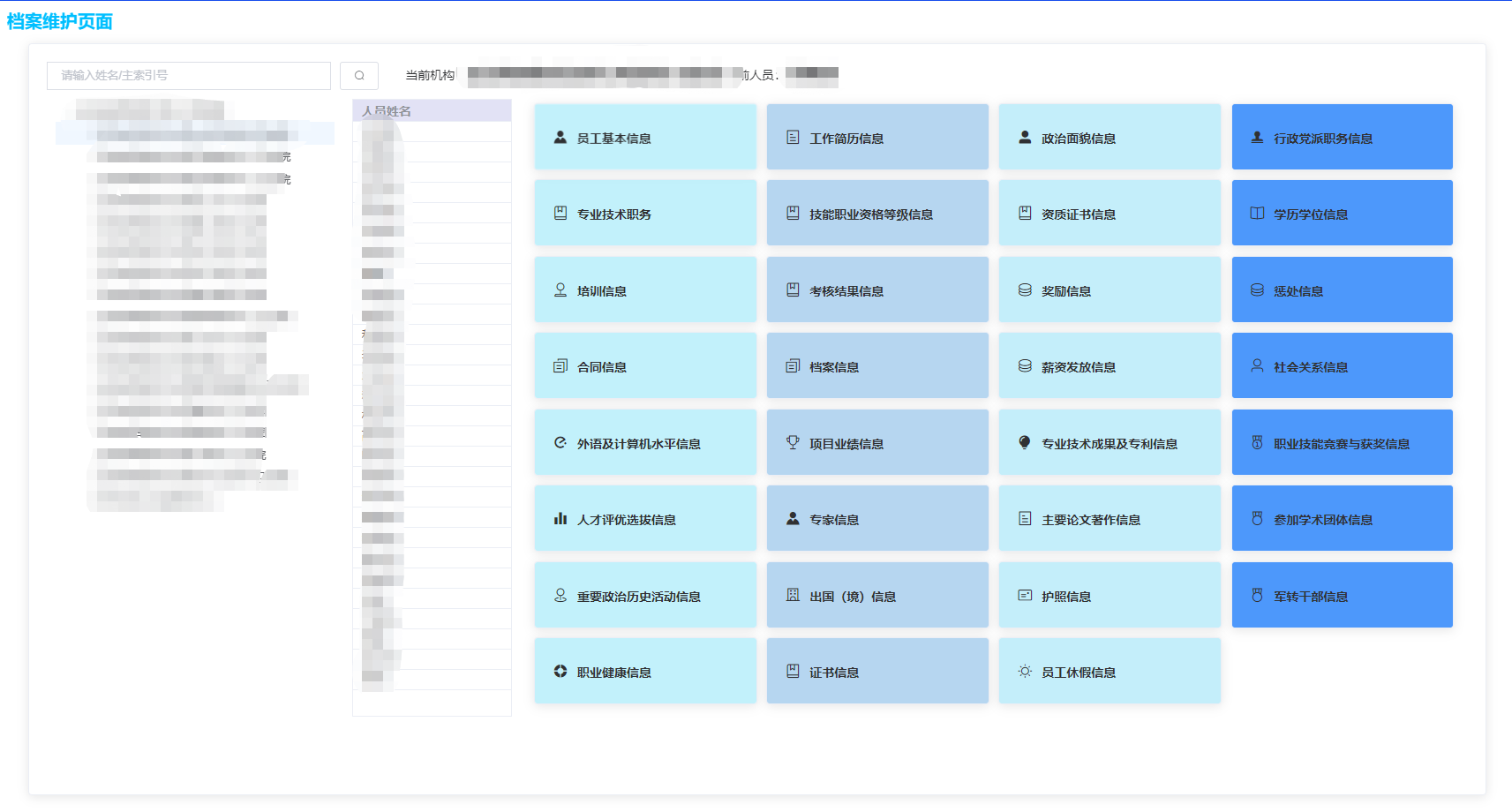Open 出国（境）信息 by its label

[853, 597]
